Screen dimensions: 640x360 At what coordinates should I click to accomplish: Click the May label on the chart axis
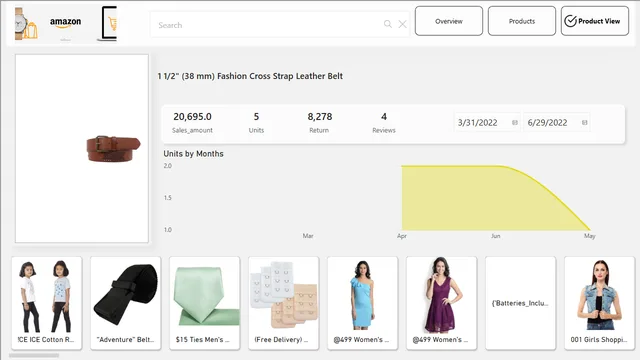[x=589, y=236]
